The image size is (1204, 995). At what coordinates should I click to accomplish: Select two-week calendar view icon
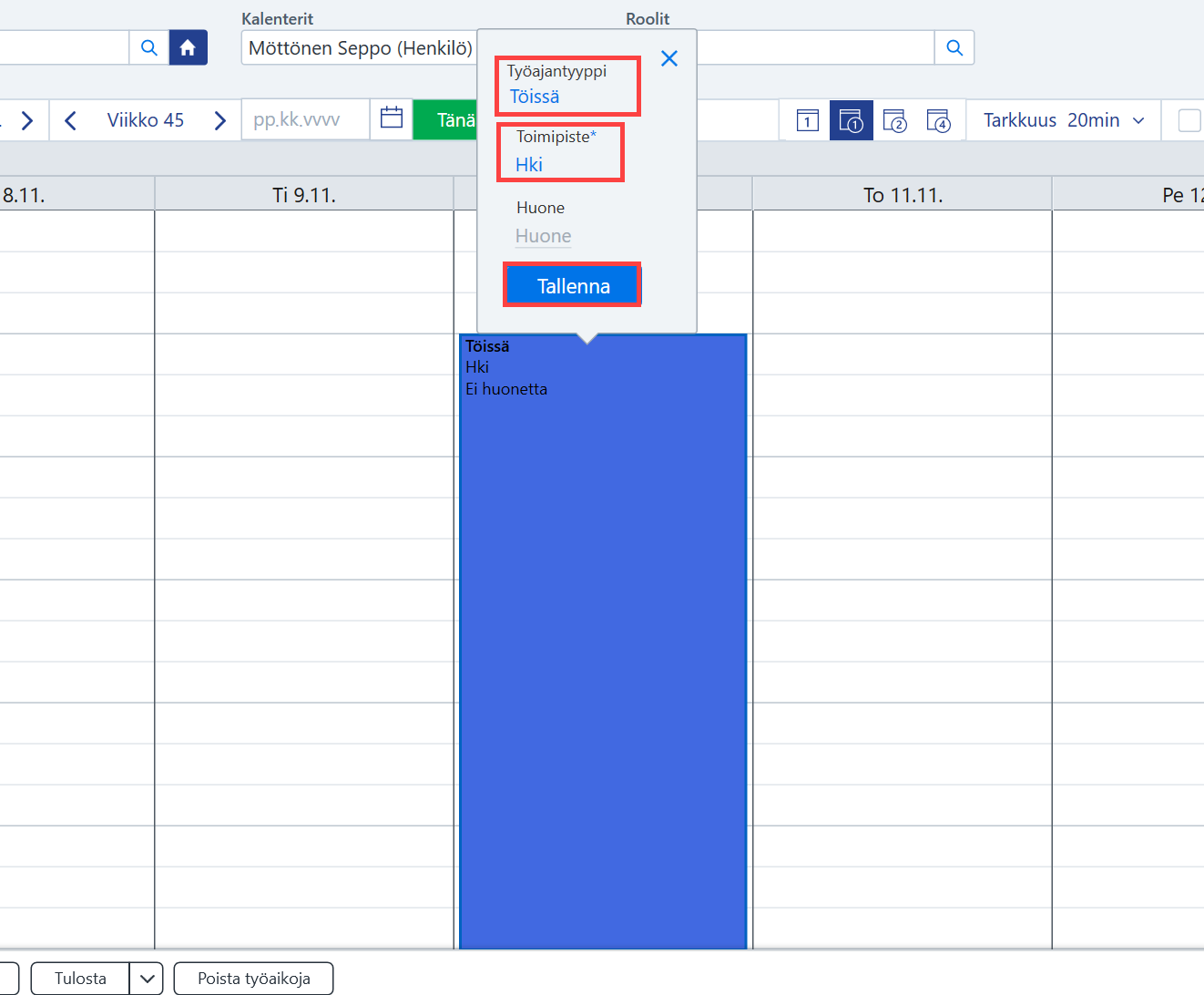click(x=895, y=120)
